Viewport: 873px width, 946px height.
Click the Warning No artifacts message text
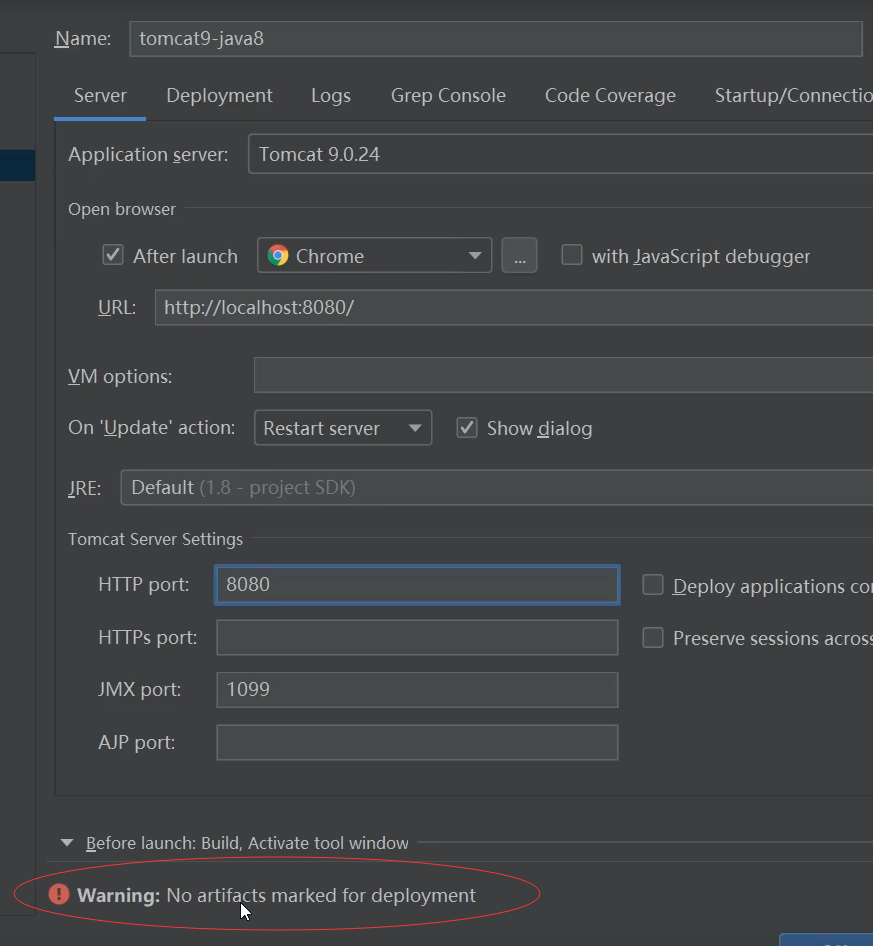276,895
